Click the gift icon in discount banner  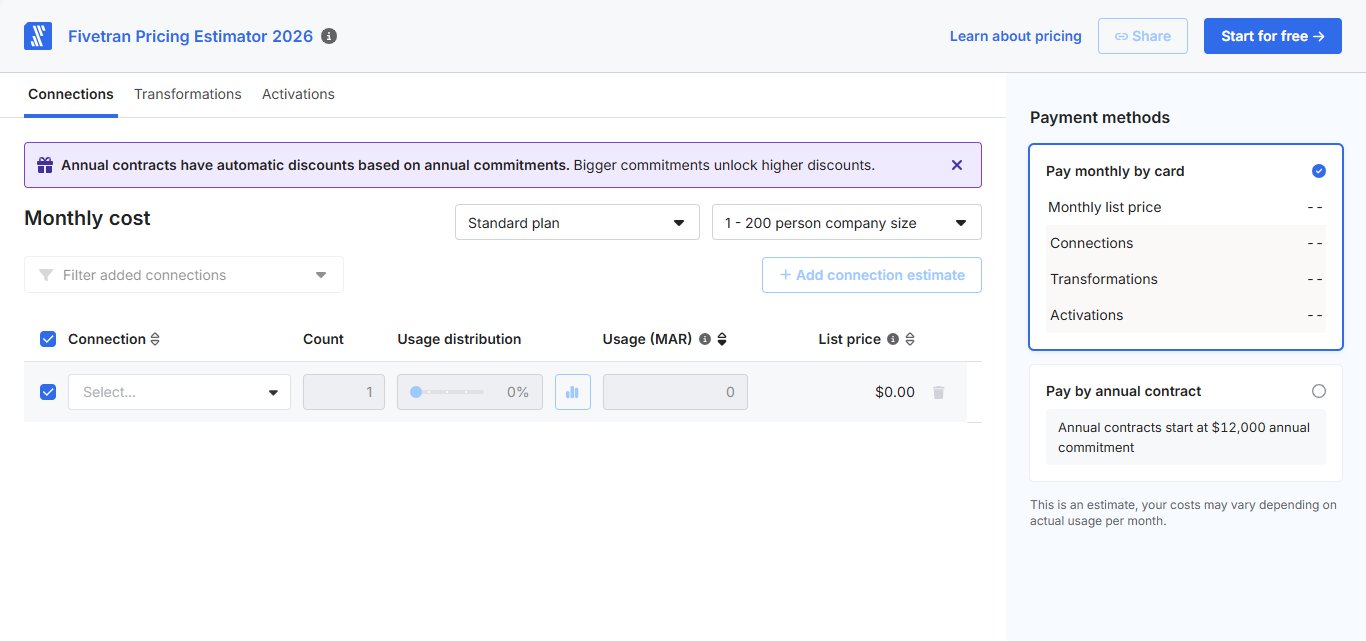[45, 165]
